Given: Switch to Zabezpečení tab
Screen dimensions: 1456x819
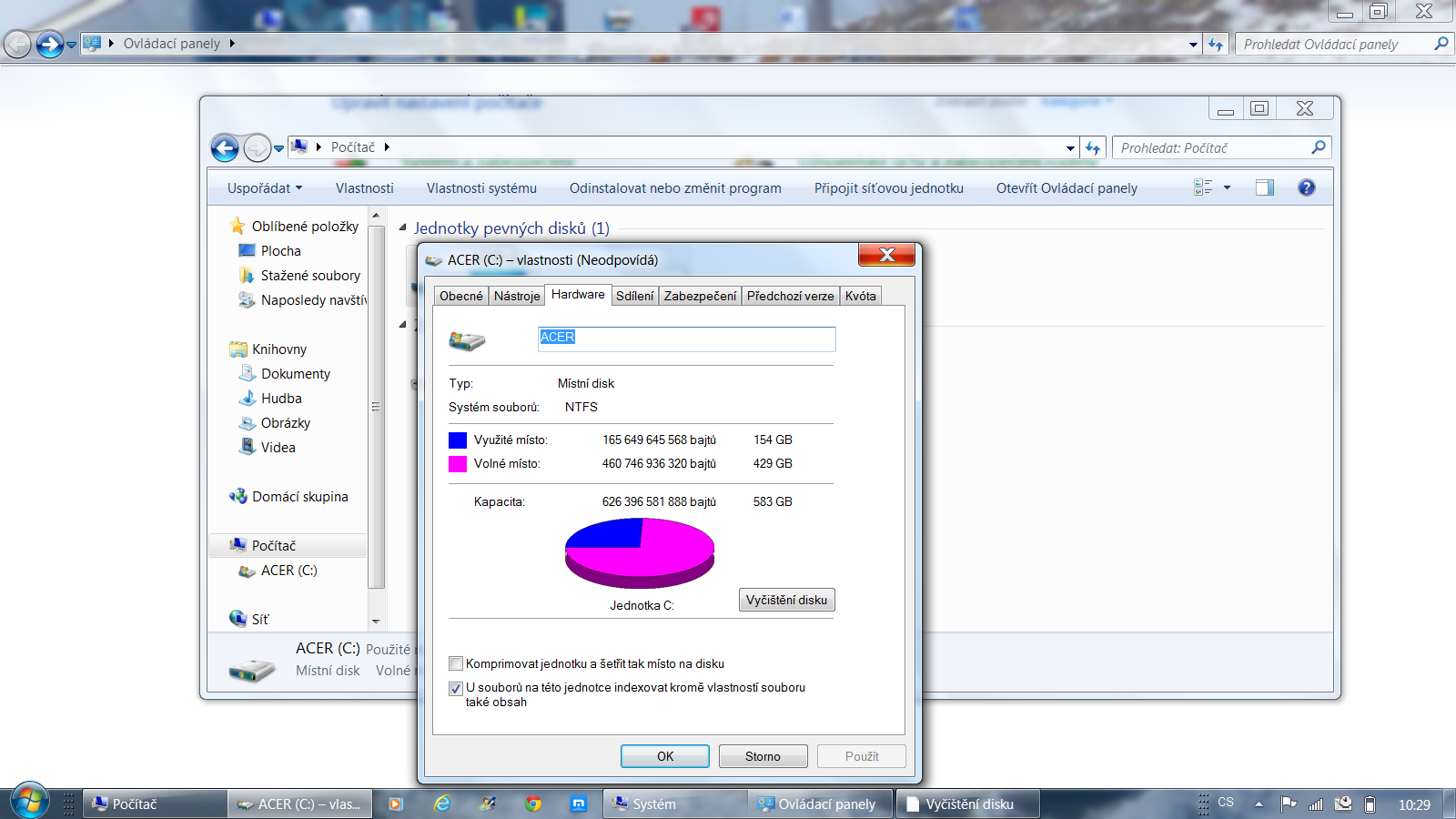Looking at the screenshot, I should click(700, 296).
